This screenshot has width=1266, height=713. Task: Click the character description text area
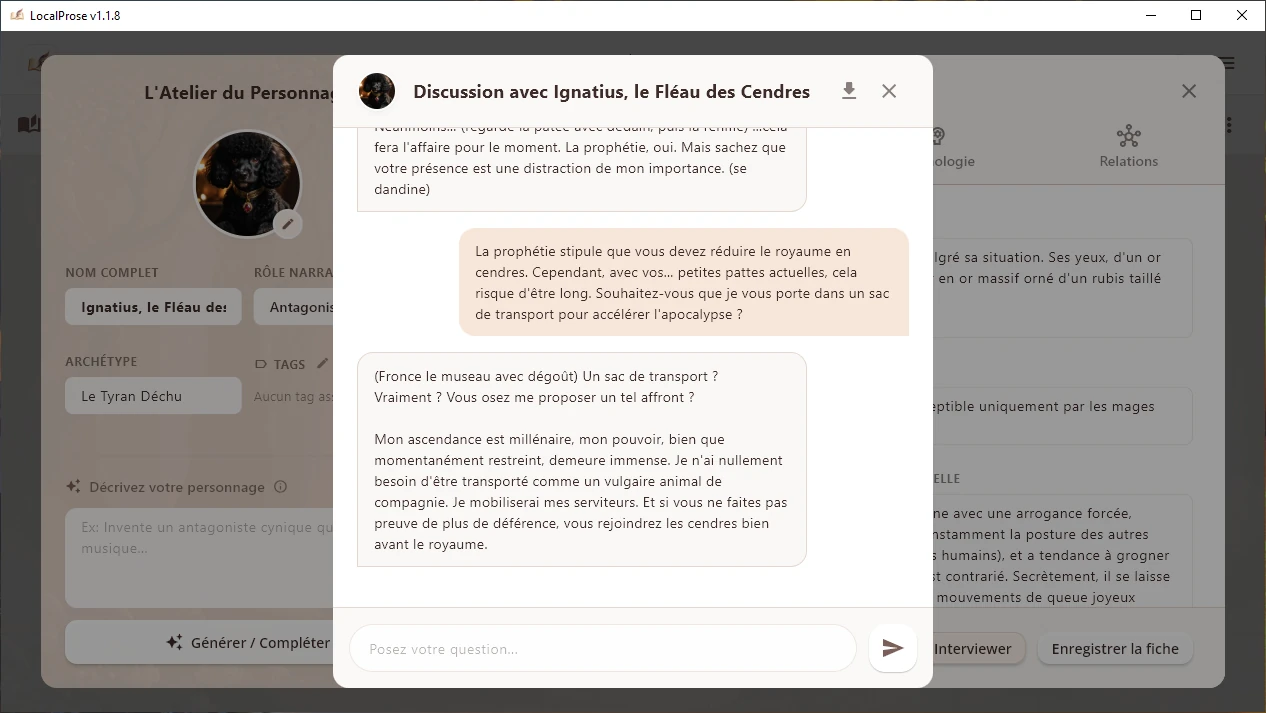pos(200,558)
